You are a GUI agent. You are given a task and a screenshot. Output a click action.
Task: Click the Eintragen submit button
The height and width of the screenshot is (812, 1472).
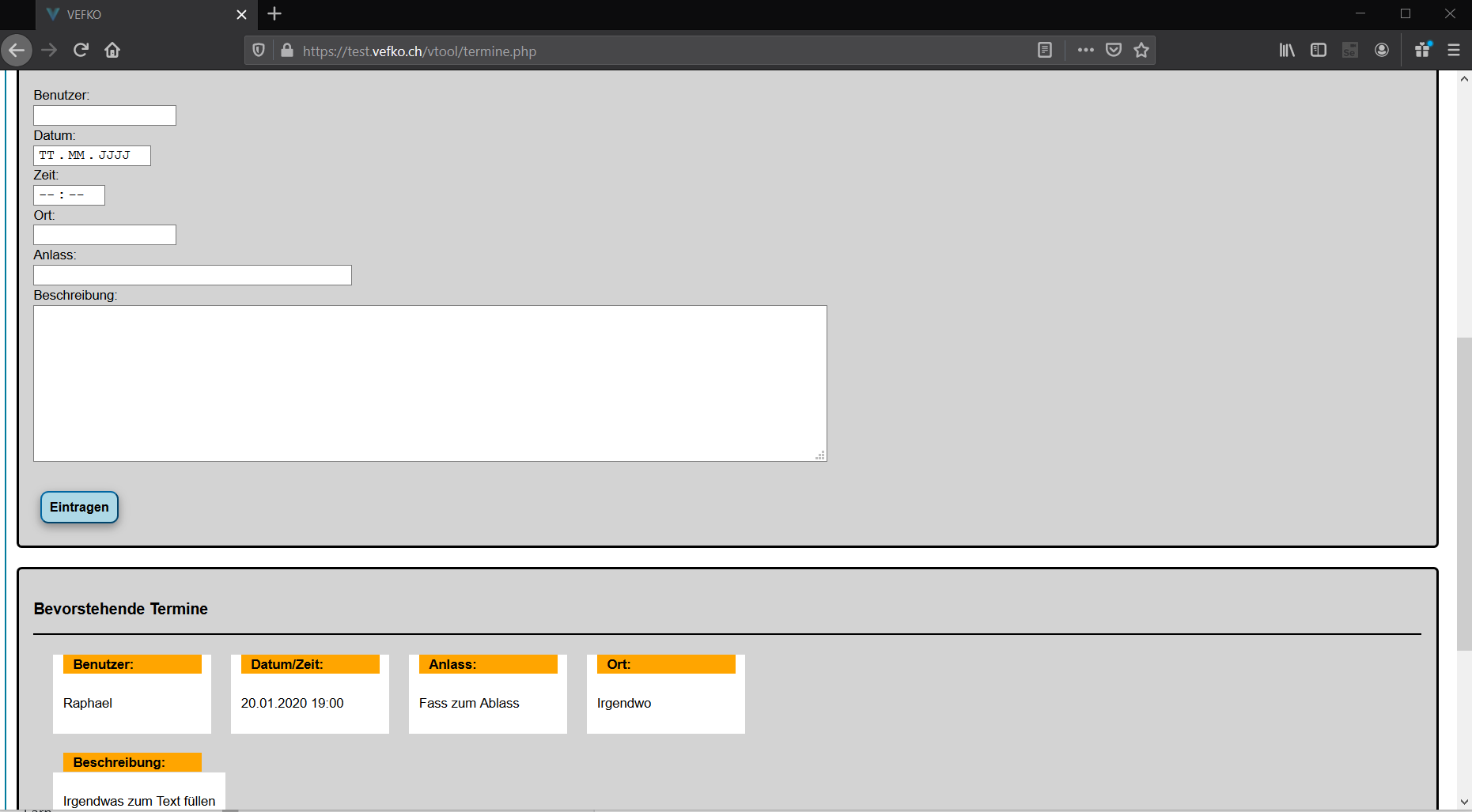(79, 508)
